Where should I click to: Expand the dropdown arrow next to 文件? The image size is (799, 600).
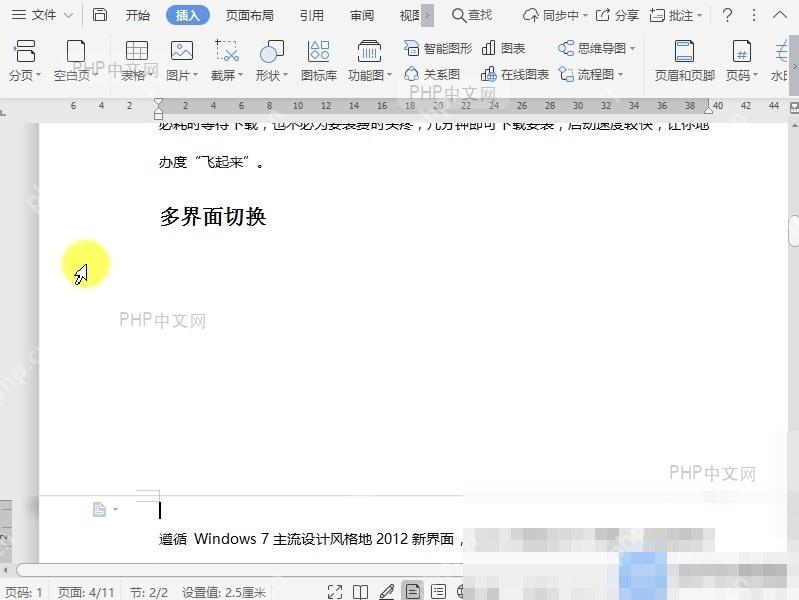[68, 15]
